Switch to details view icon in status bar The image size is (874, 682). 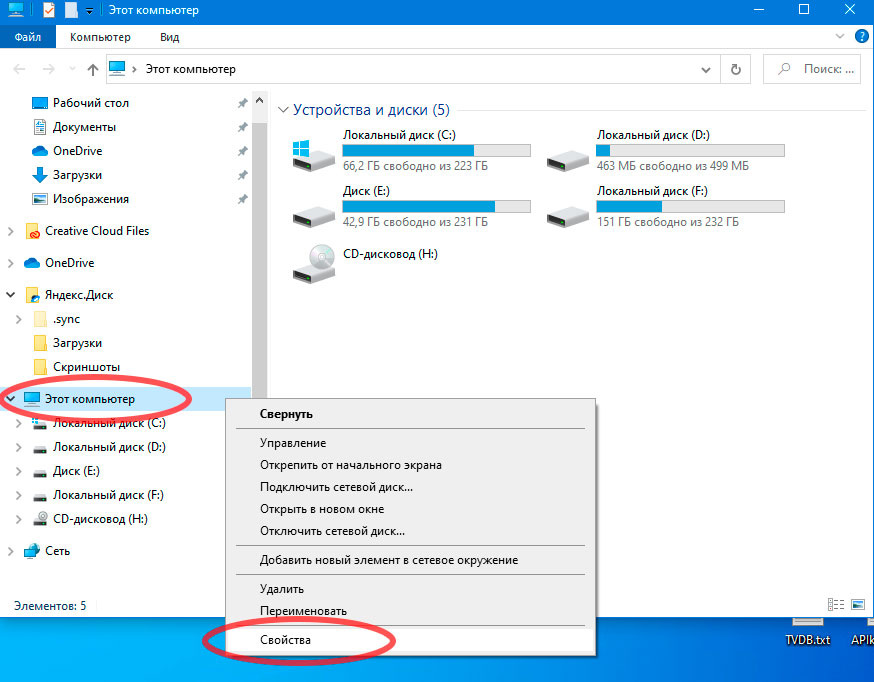pyautogui.click(x=836, y=605)
